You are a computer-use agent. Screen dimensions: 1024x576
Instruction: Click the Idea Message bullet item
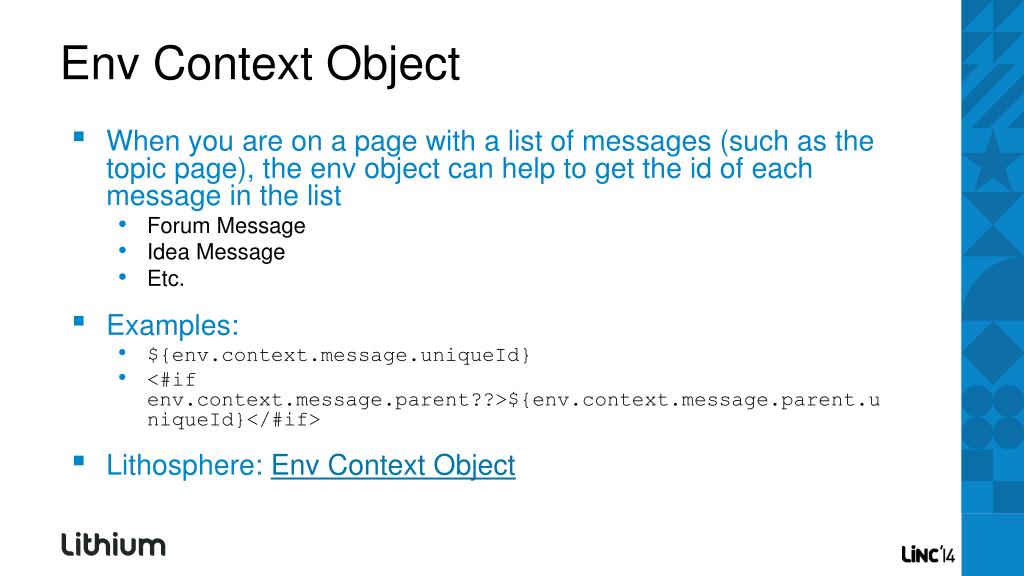216,252
